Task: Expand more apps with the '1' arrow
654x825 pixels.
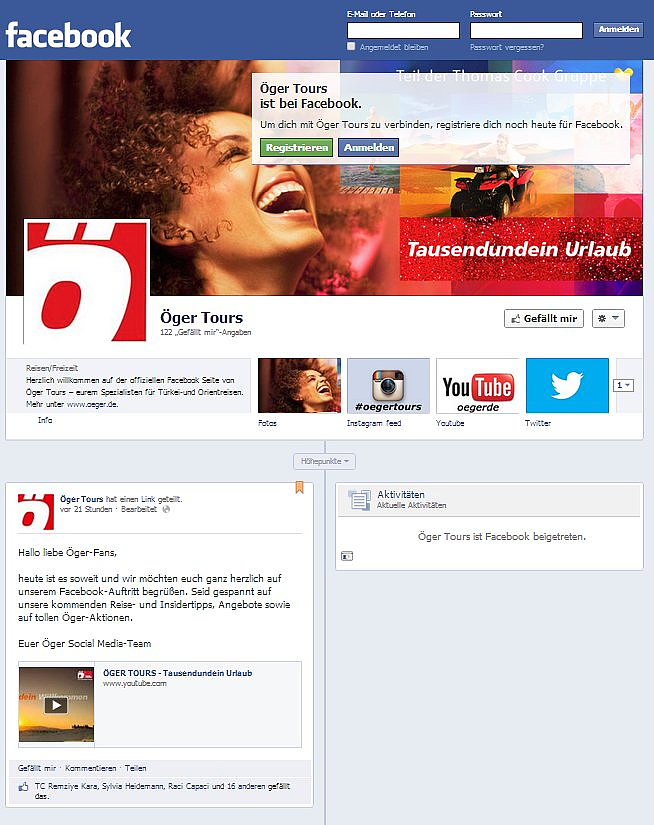Action: tap(623, 385)
